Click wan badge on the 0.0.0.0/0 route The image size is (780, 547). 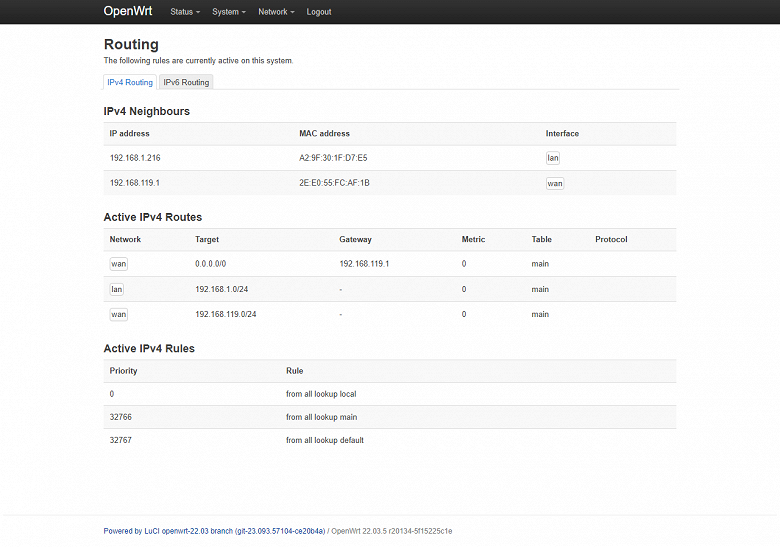coord(118,264)
